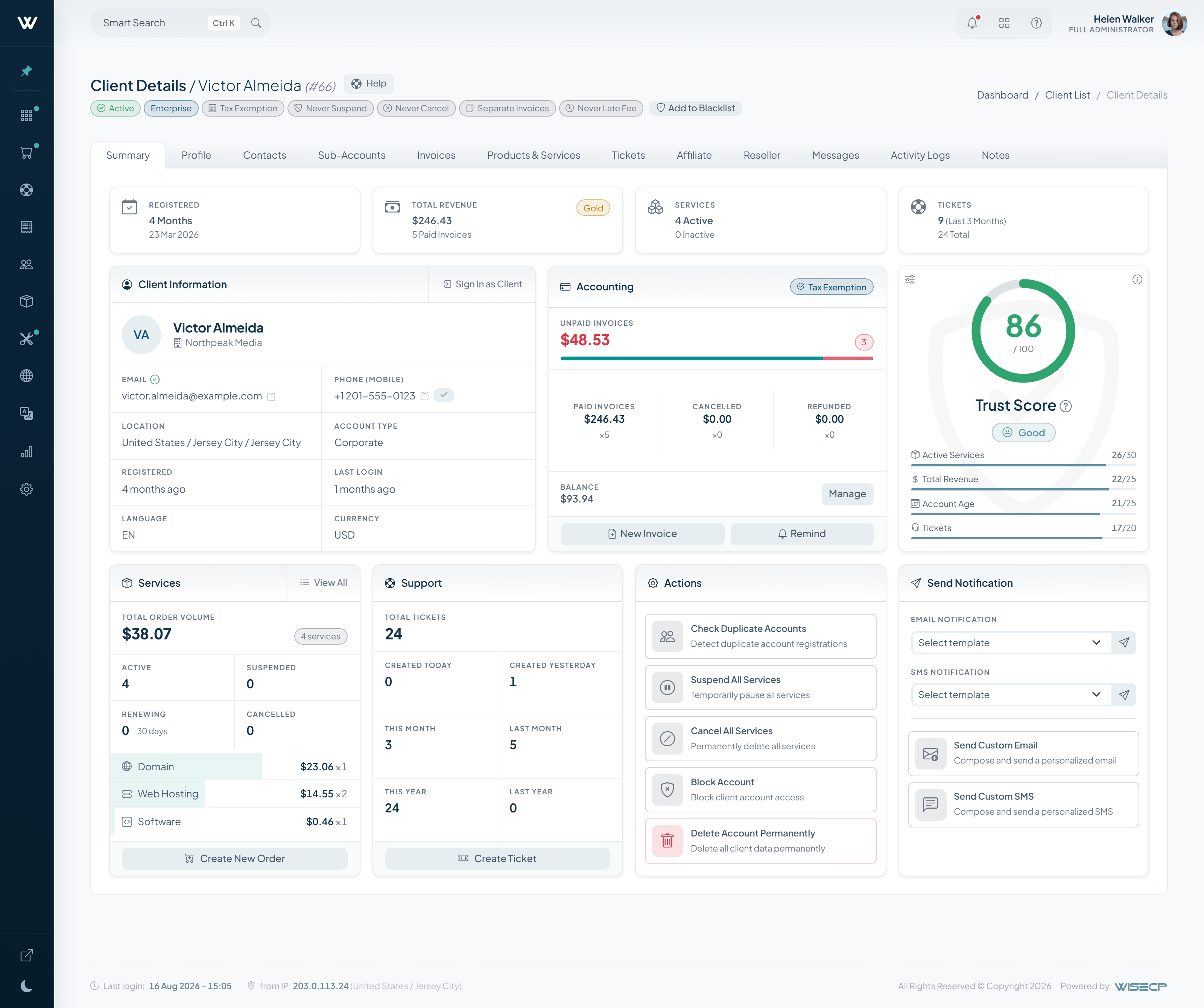Image resolution: width=1204 pixels, height=1008 pixels.
Task: Open the pinned shortcuts pin icon
Action: click(26, 70)
